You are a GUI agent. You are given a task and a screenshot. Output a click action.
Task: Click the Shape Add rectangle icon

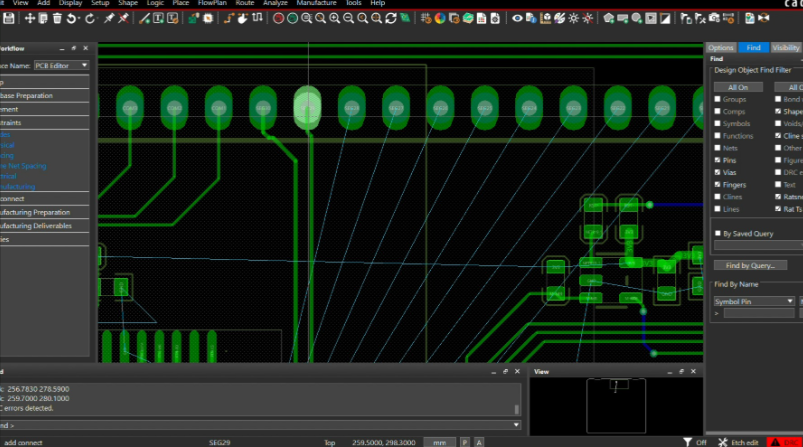click(623, 18)
